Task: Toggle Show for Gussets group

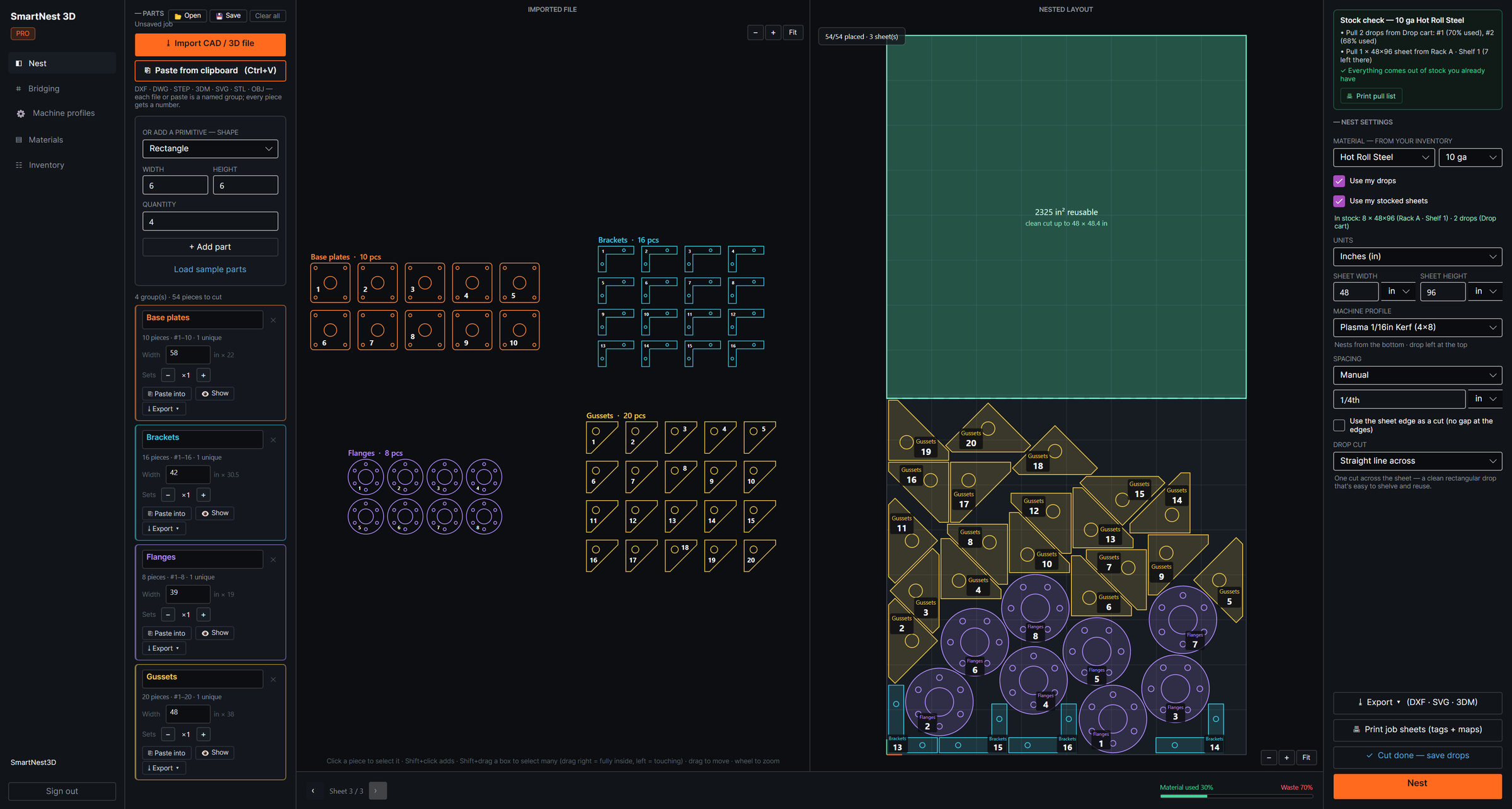Action: pyautogui.click(x=215, y=753)
